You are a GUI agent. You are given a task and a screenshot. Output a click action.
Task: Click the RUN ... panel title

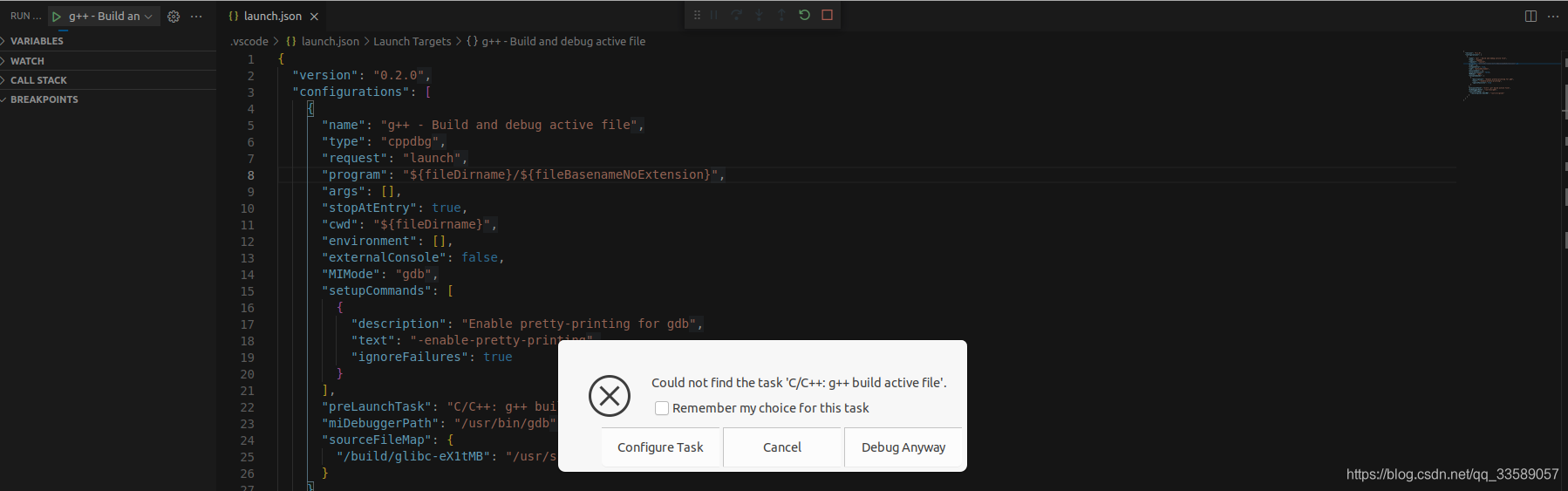[x=25, y=17]
